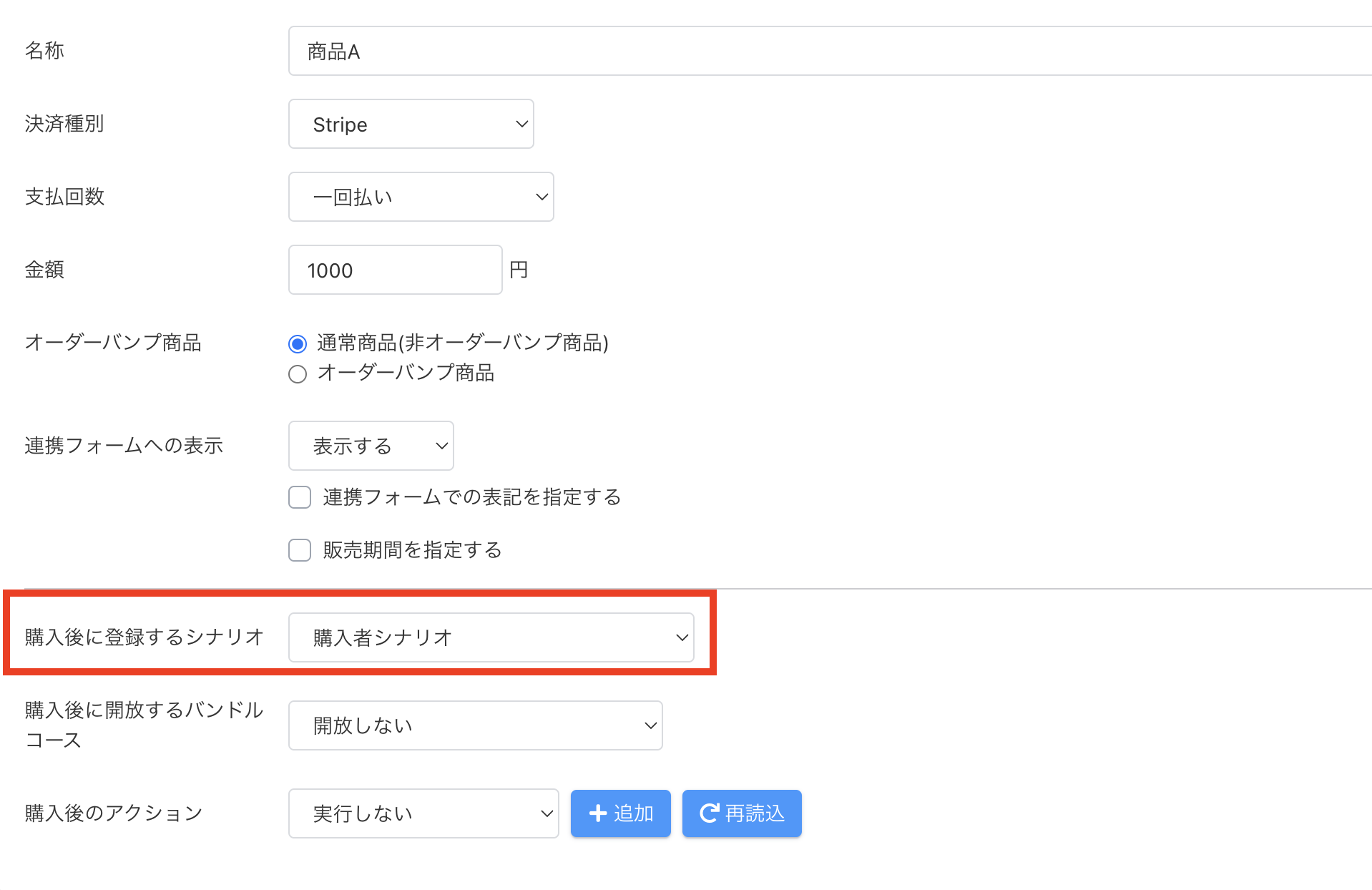This screenshot has width=1372, height=890.
Task: Click the 連携フォームでの表記を指定する label text
Action: 472,497
